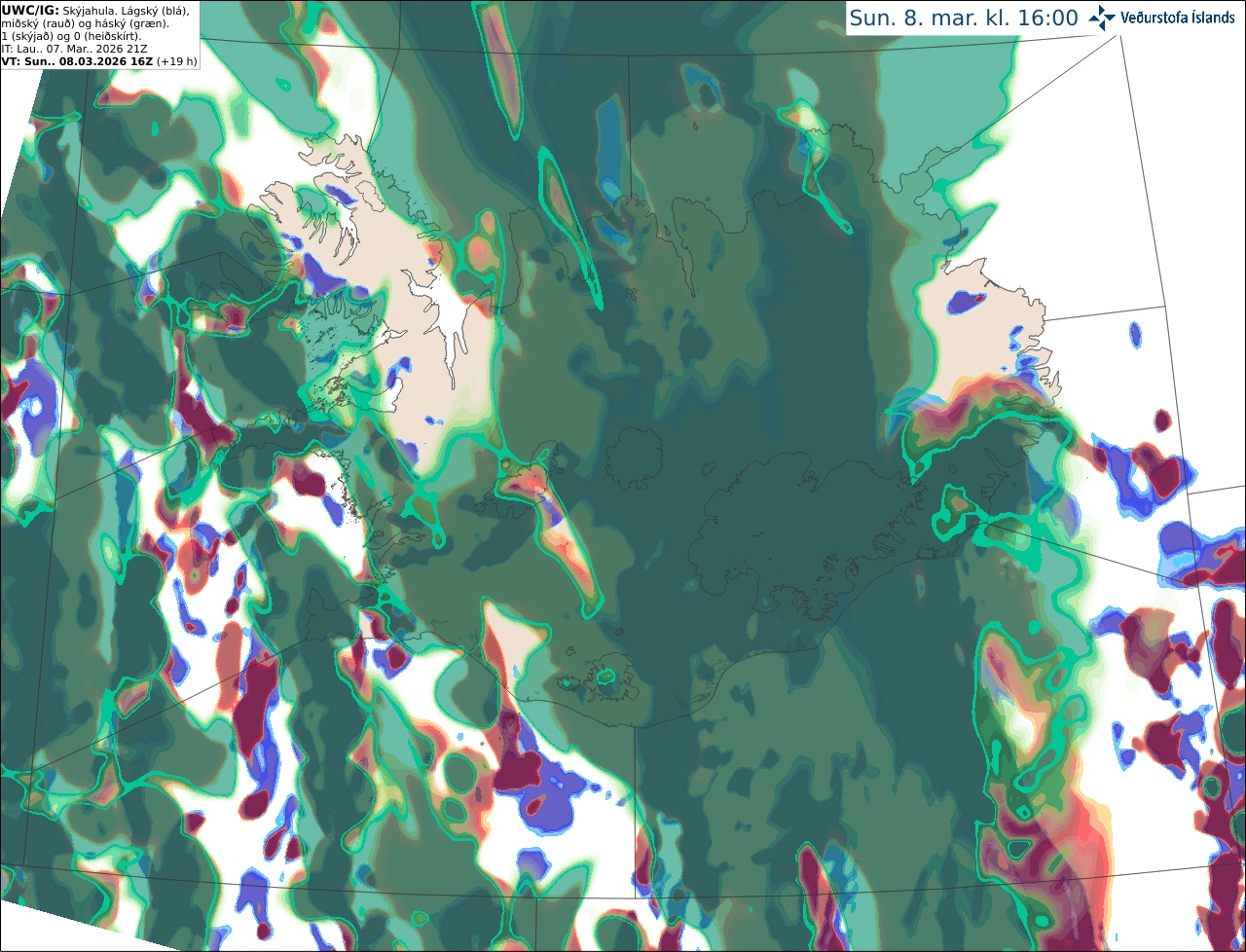Click the 'Sun. 8. mar. kl. 16:00' timestamp
This screenshot has width=1246, height=952.
tap(964, 18)
